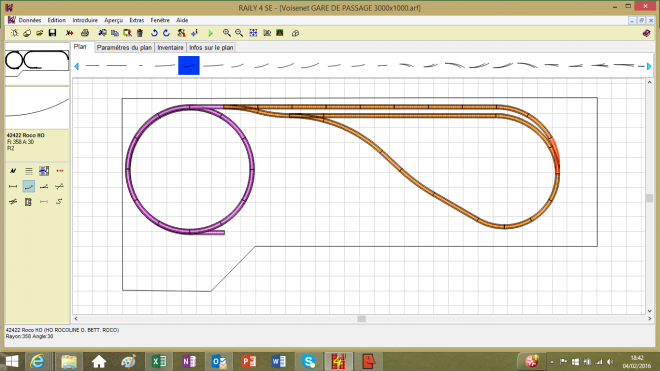Select the green-pink flex track tool
Image resolution: width=660 pixels, height=371 pixels.
pos(44,202)
